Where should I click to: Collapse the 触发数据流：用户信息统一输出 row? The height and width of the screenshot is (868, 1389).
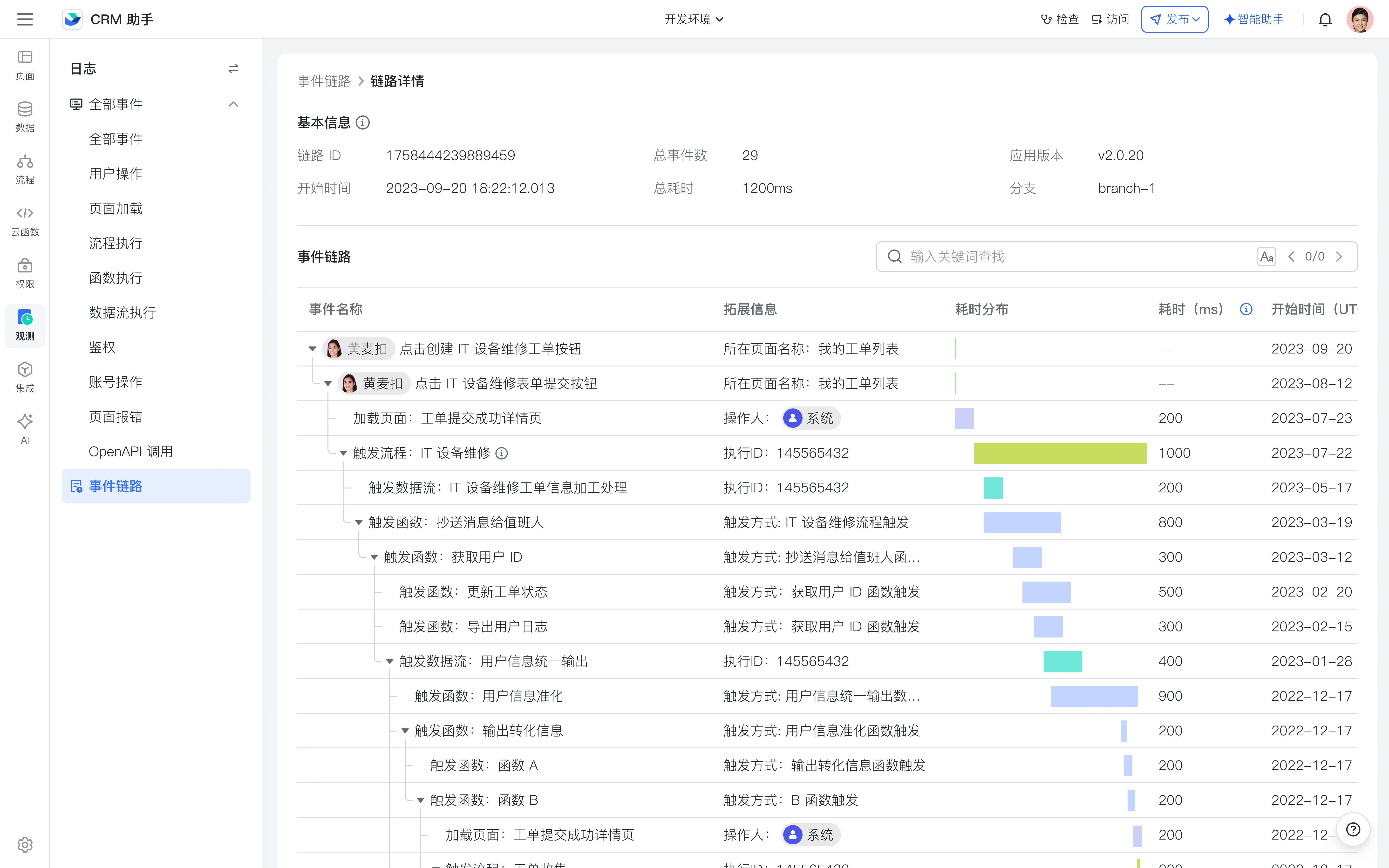pos(390,661)
